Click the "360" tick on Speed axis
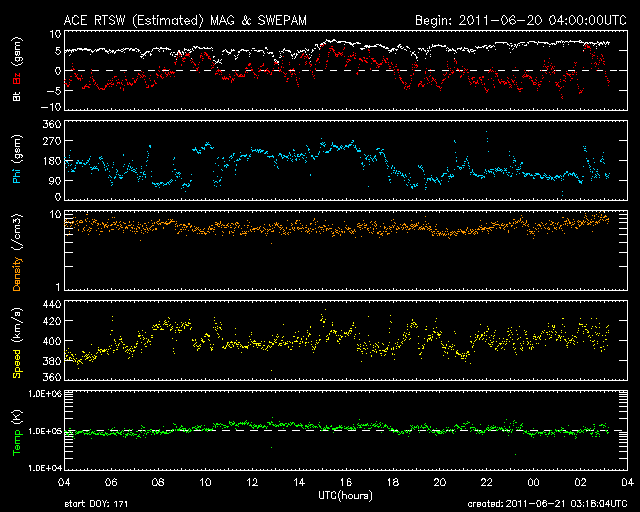Screen dimensions: 640x512 (x=52, y=377)
